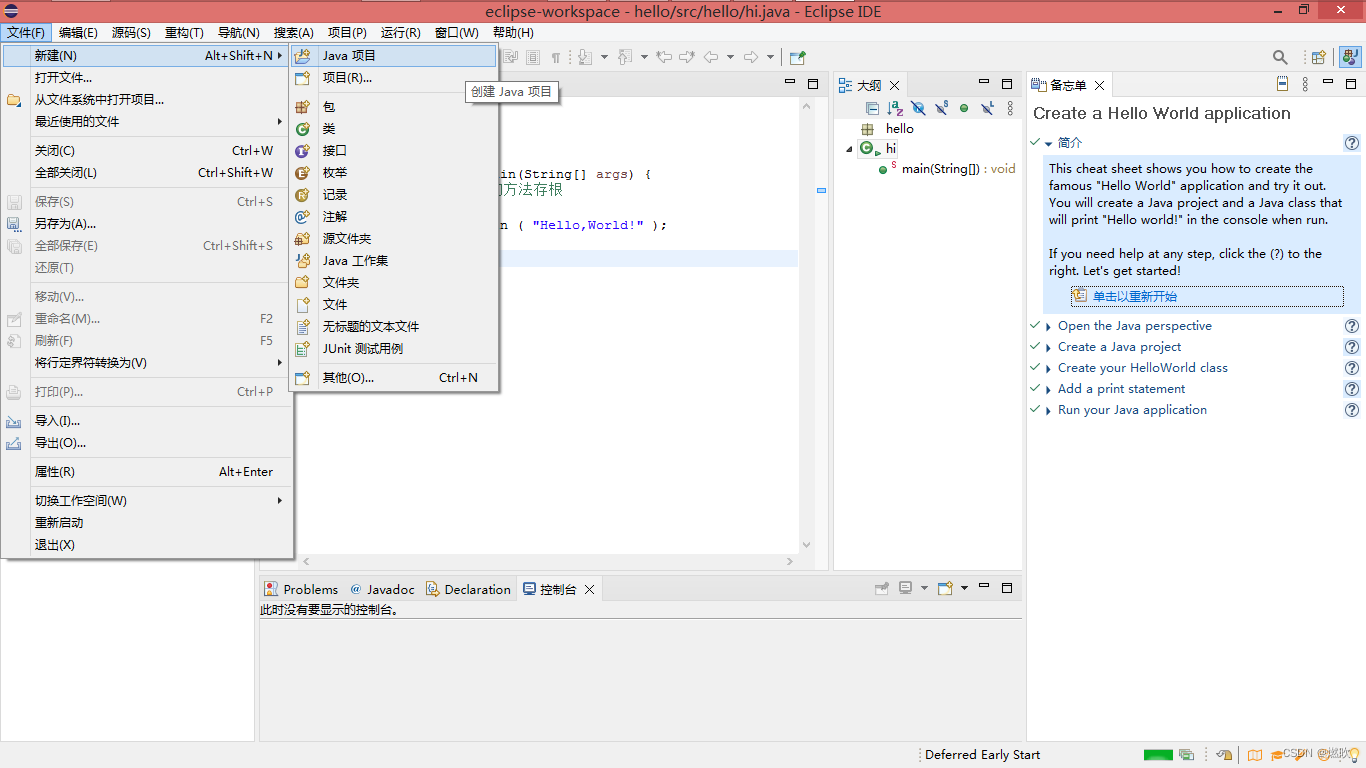The image size is (1366, 768).
Task: Open 导出(O)... from File menu
Action: (x=147, y=443)
